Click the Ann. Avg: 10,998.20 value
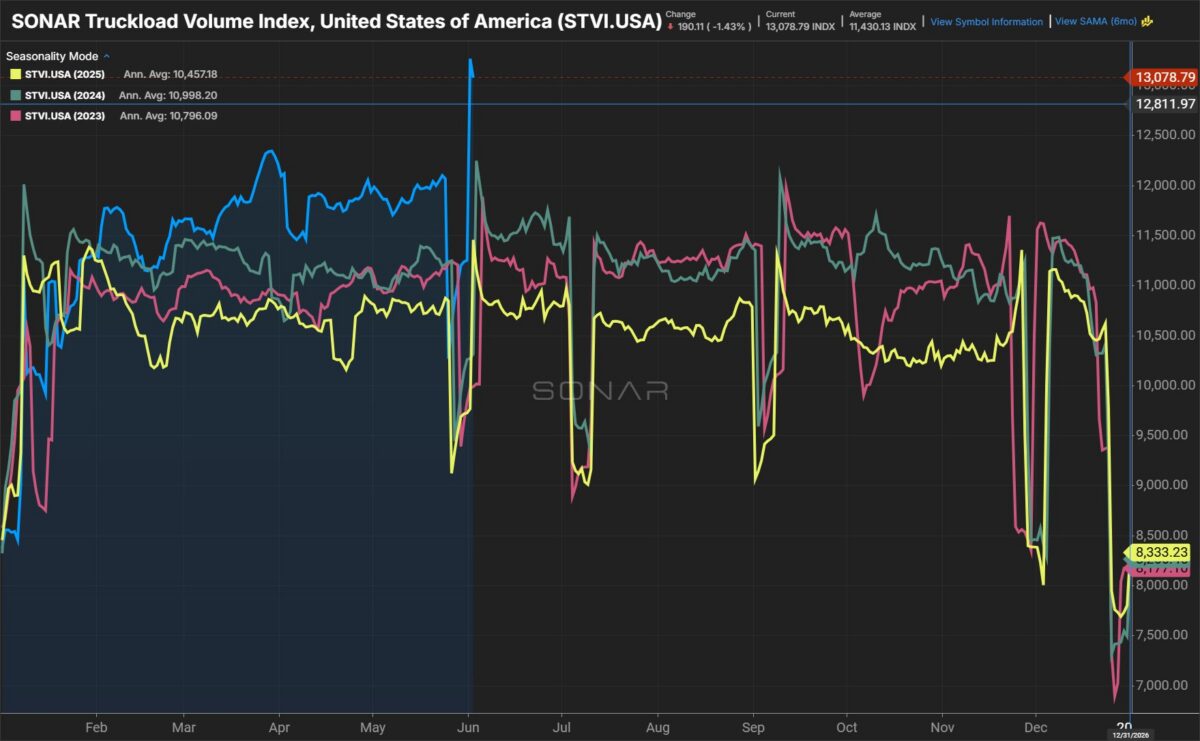 coord(168,96)
